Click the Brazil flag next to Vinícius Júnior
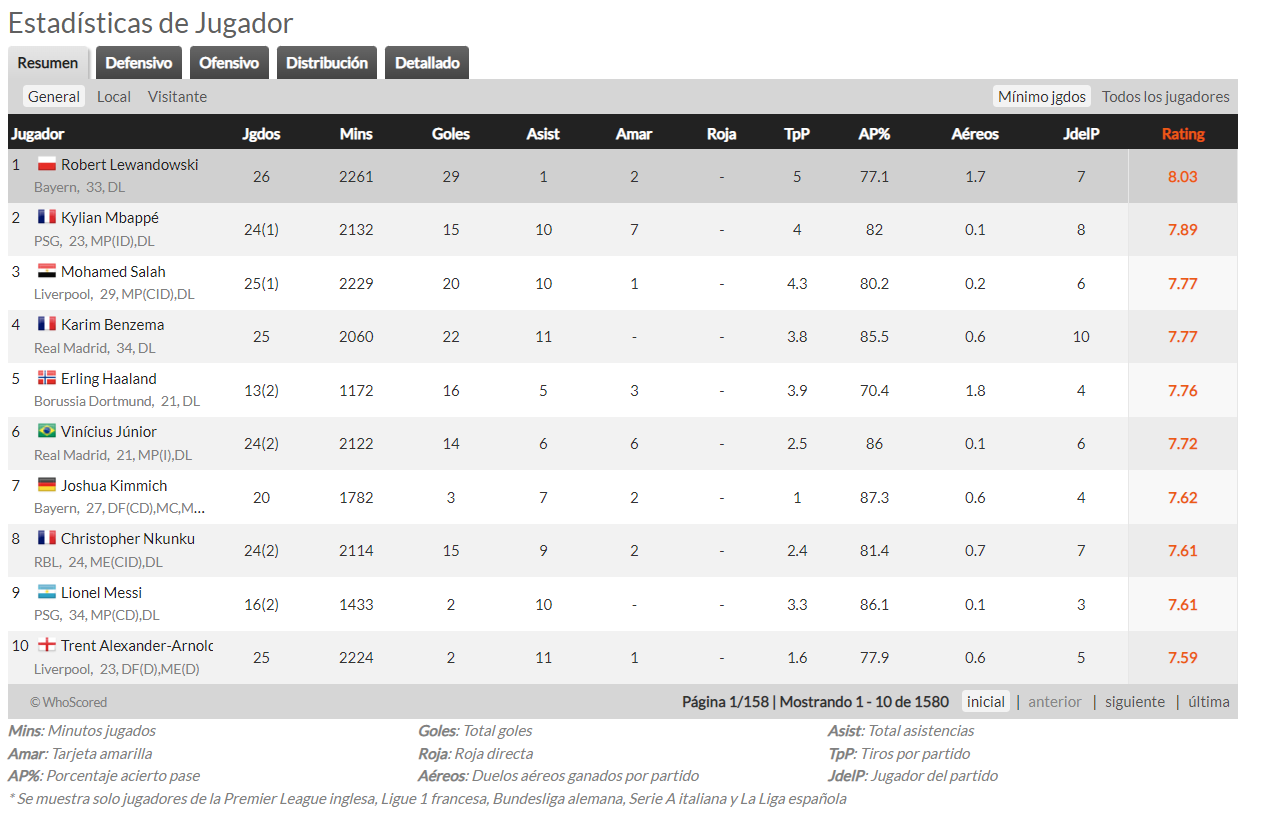 [x=46, y=431]
